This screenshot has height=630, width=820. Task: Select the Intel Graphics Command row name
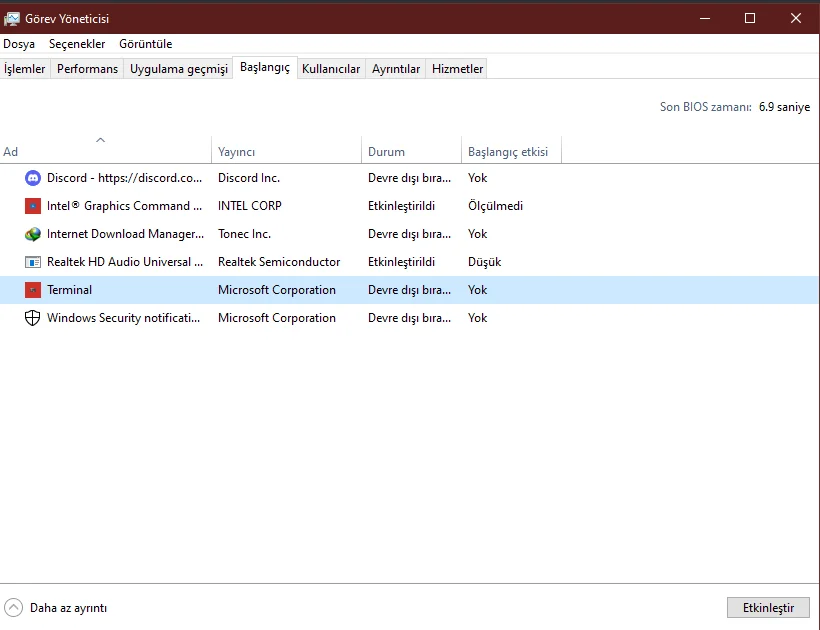124,206
